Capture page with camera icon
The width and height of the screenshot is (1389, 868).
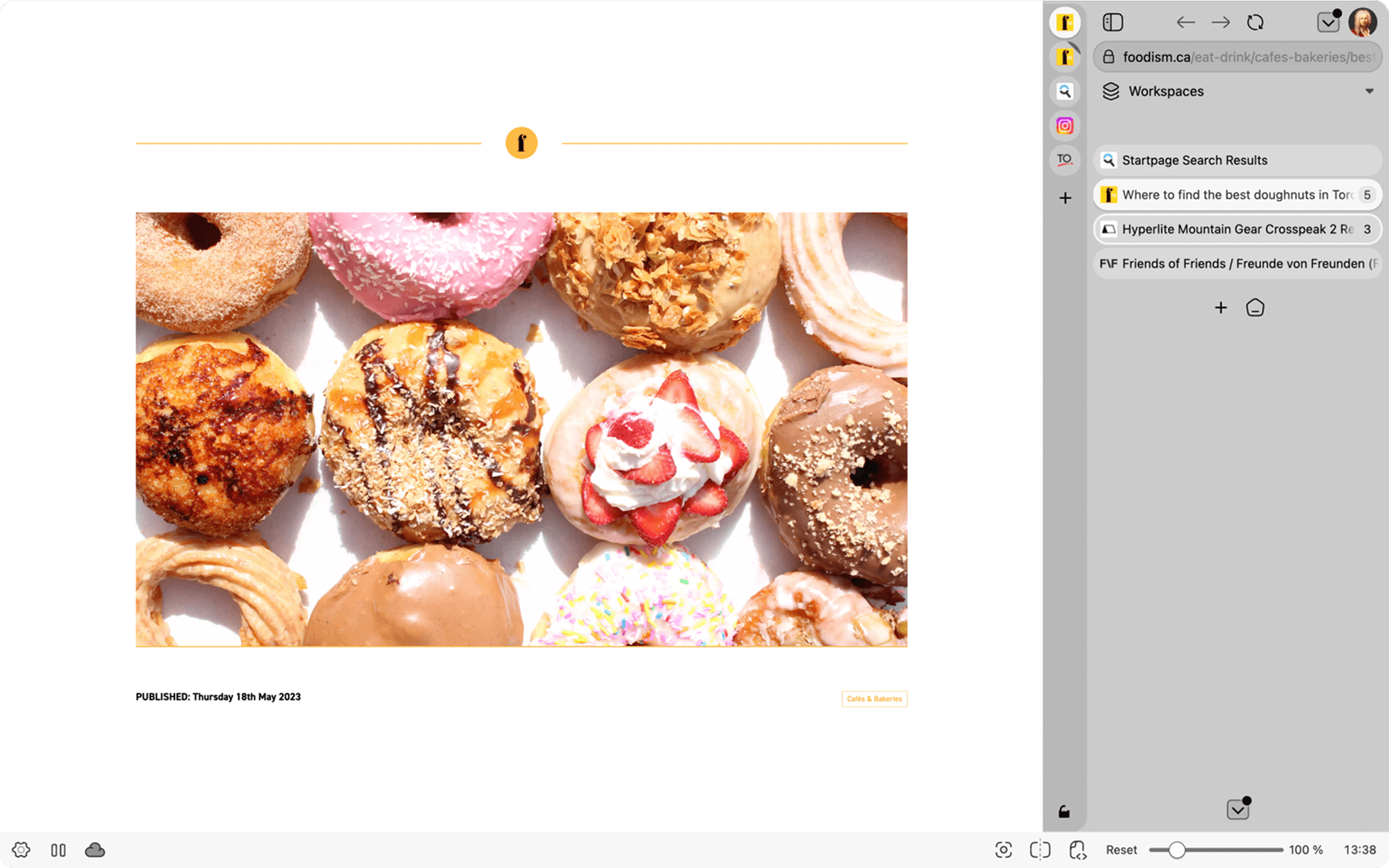coord(1003,850)
